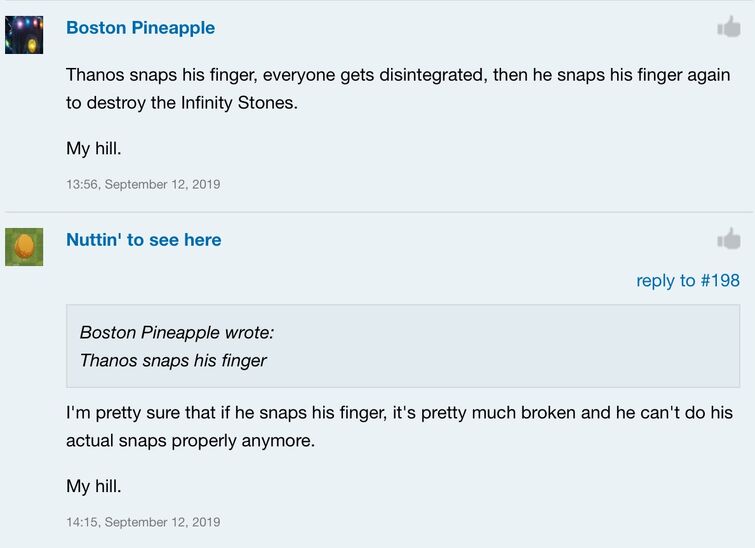Viewport: 755px width, 548px height.
Task: Visit the Boston Pineapple profile link
Action: [141, 28]
